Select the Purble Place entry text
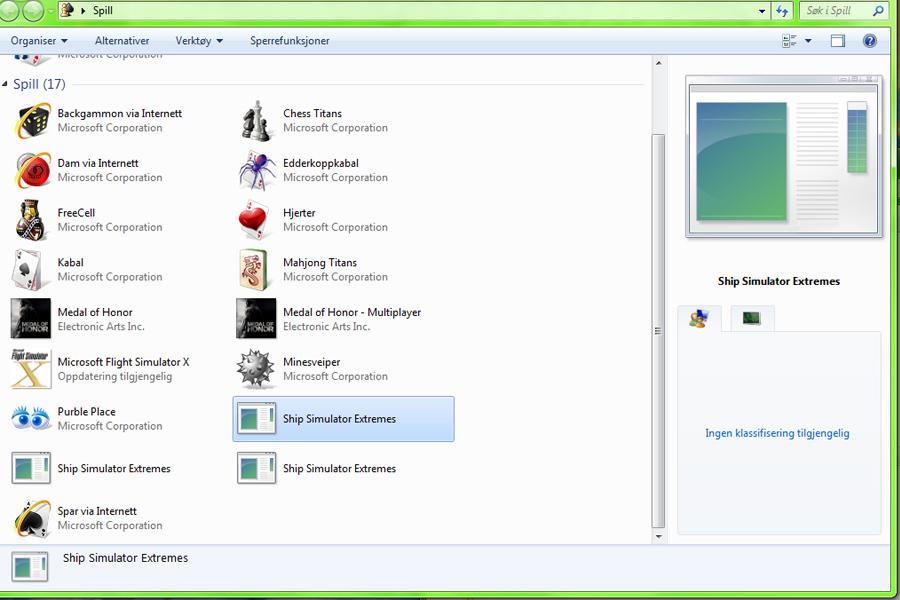 pyautogui.click(x=87, y=412)
